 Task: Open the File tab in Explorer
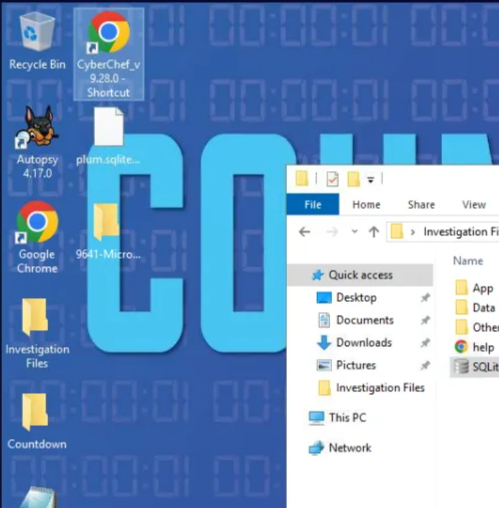pos(313,204)
